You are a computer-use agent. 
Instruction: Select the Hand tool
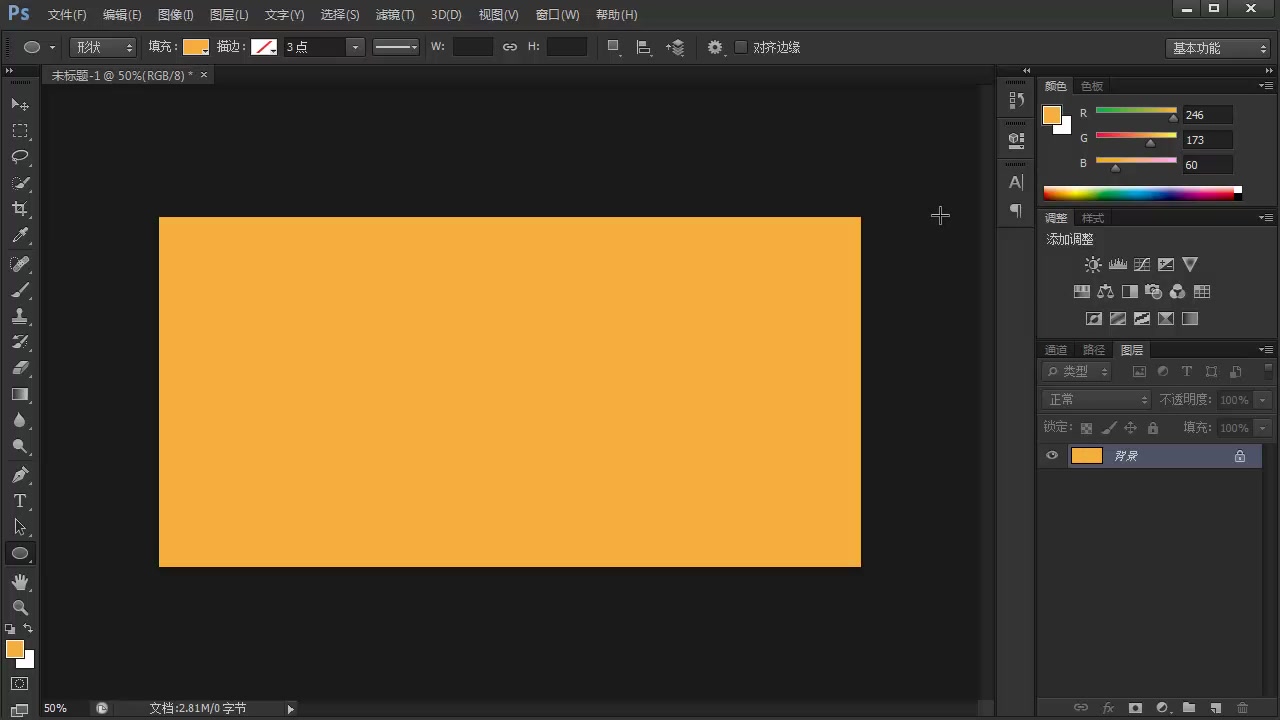point(20,582)
